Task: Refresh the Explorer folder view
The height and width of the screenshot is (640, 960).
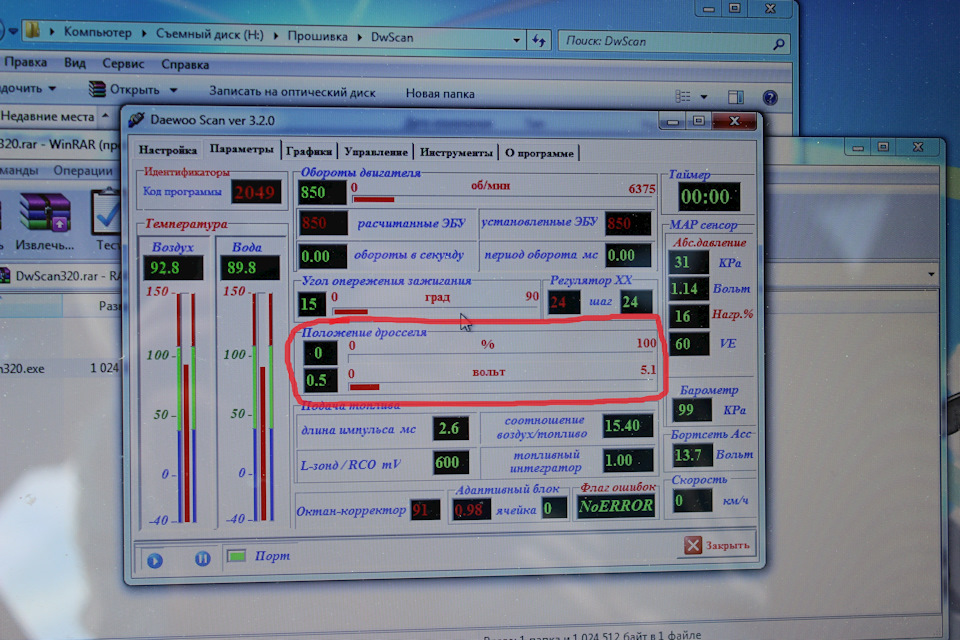Action: pyautogui.click(x=539, y=41)
